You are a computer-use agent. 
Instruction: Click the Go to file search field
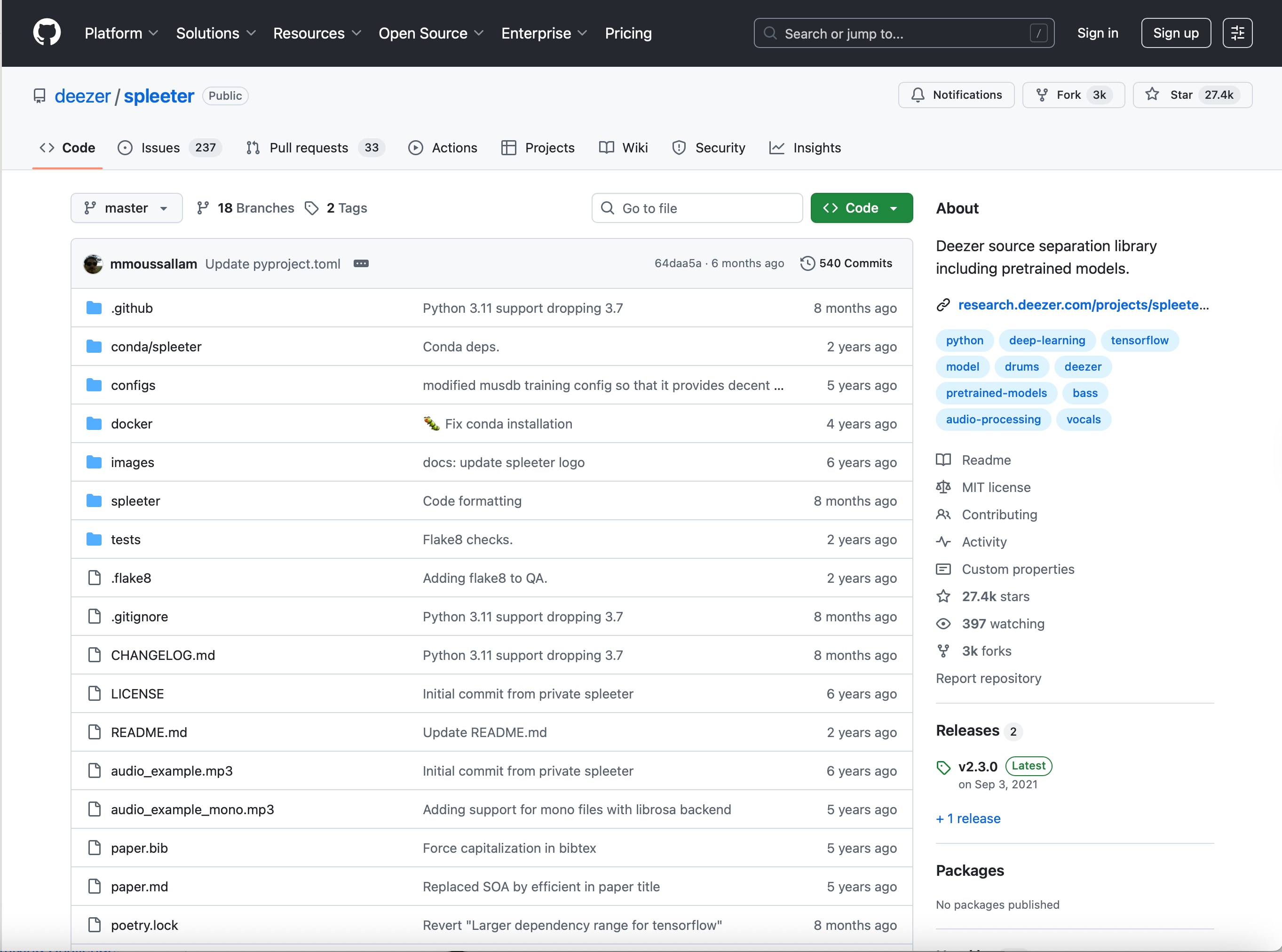[x=696, y=208]
